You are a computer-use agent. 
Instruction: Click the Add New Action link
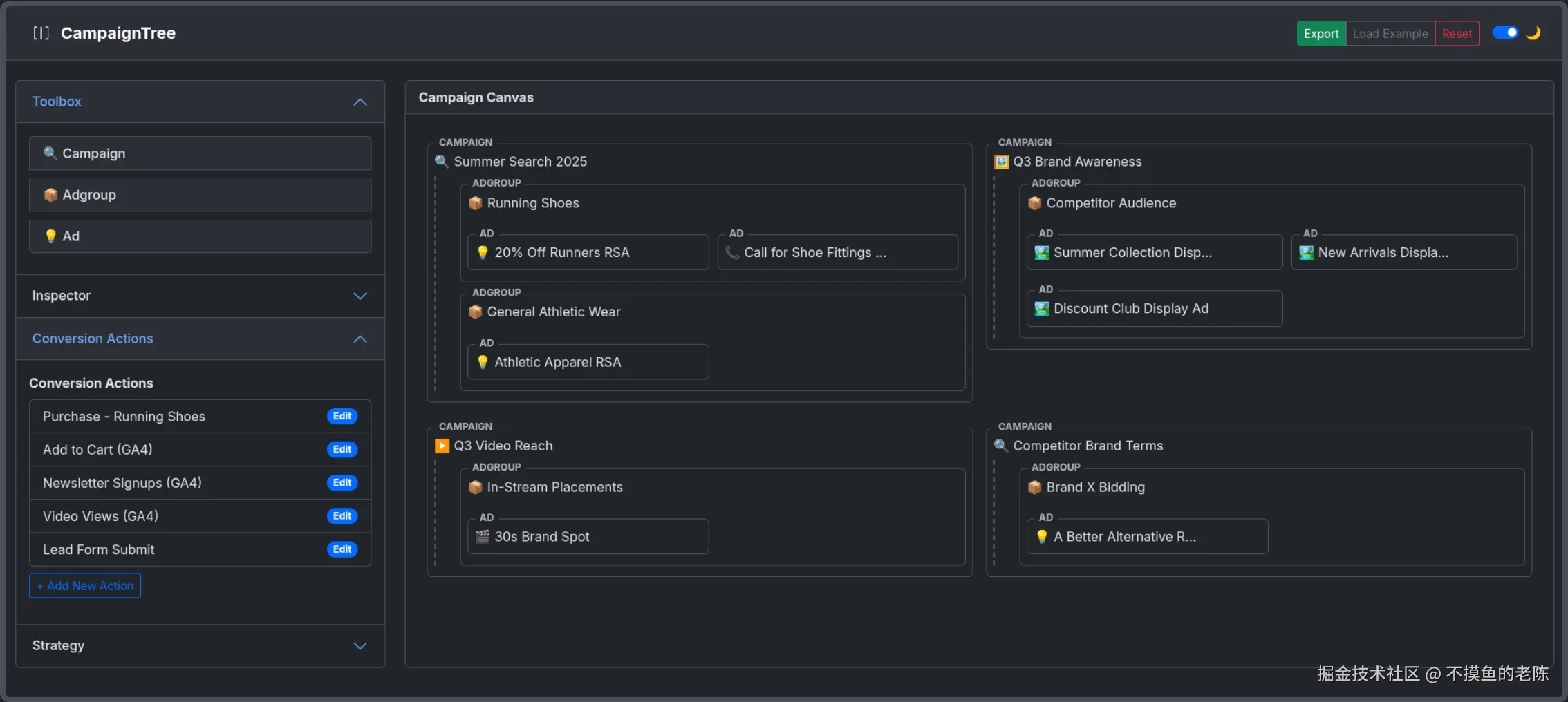[85, 586]
